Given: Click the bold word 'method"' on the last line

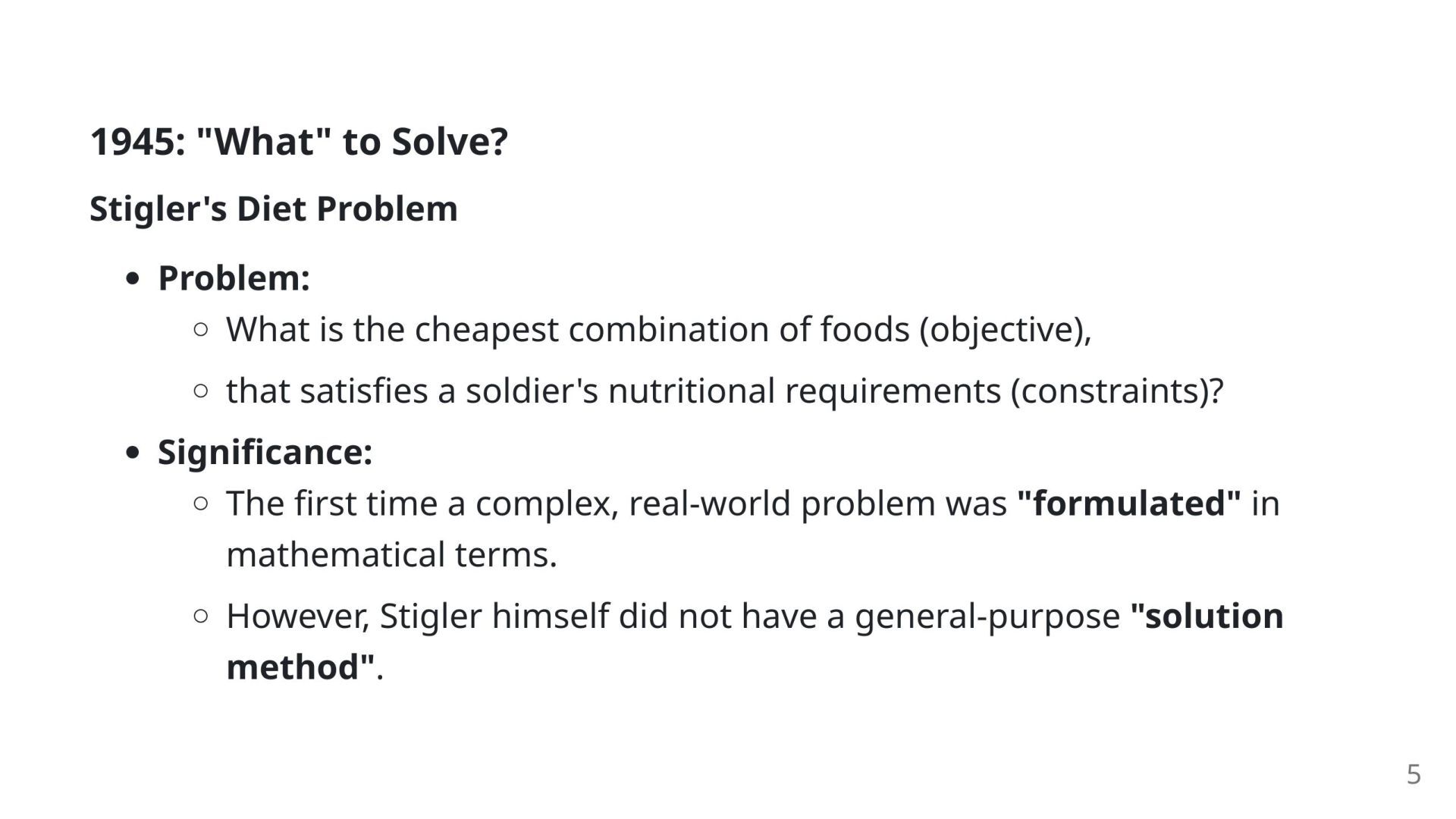Looking at the screenshot, I should click(300, 667).
